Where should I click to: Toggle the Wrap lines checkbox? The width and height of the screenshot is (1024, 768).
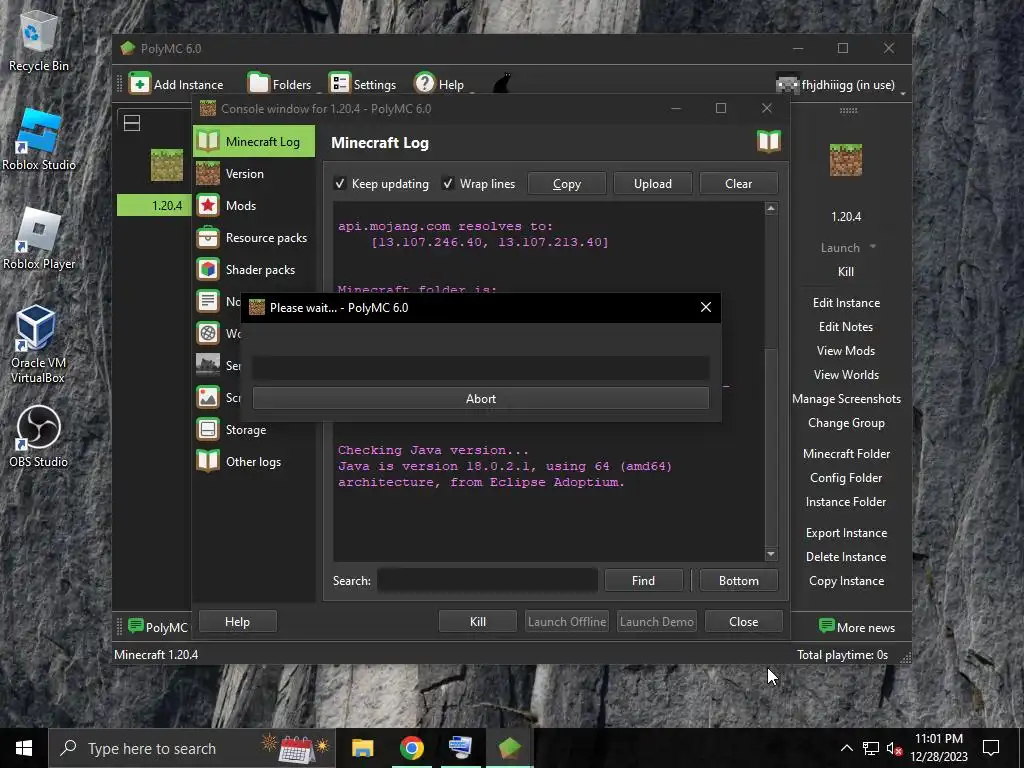[478, 184]
